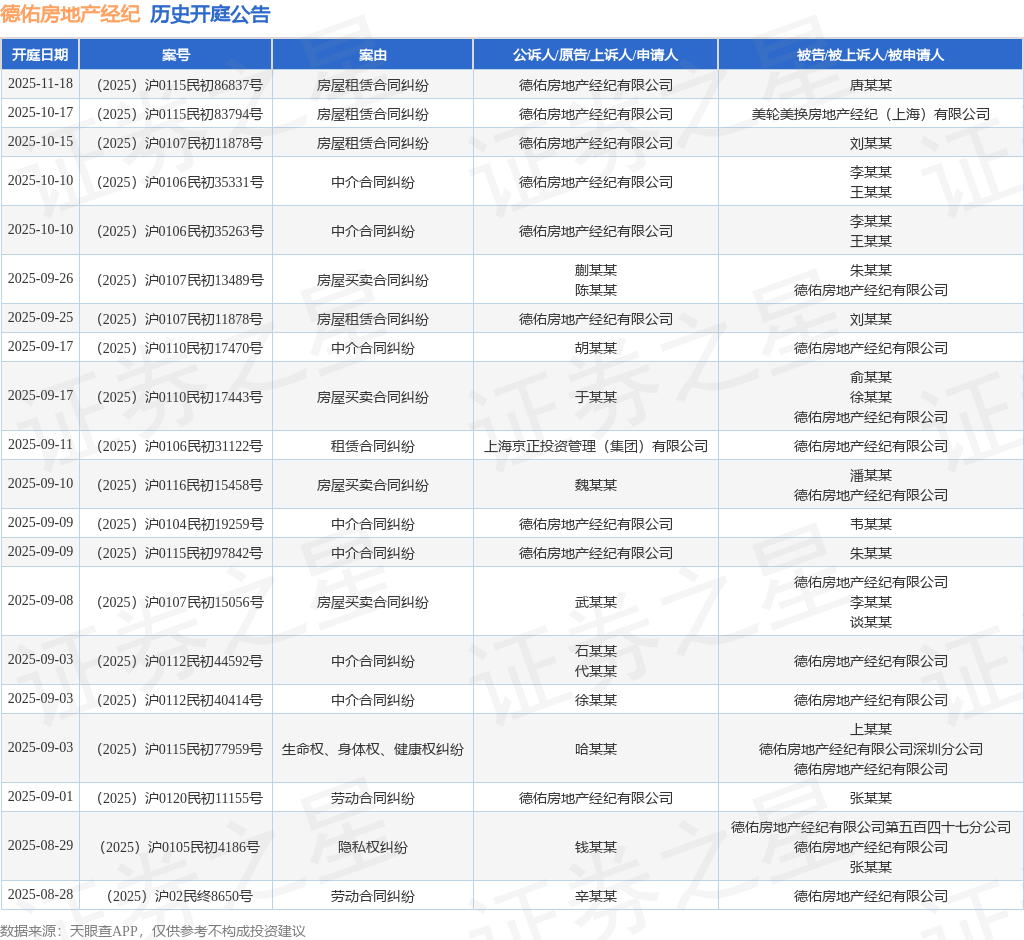Click the date 2025-10-17
1024x940 pixels.
click(x=40, y=113)
